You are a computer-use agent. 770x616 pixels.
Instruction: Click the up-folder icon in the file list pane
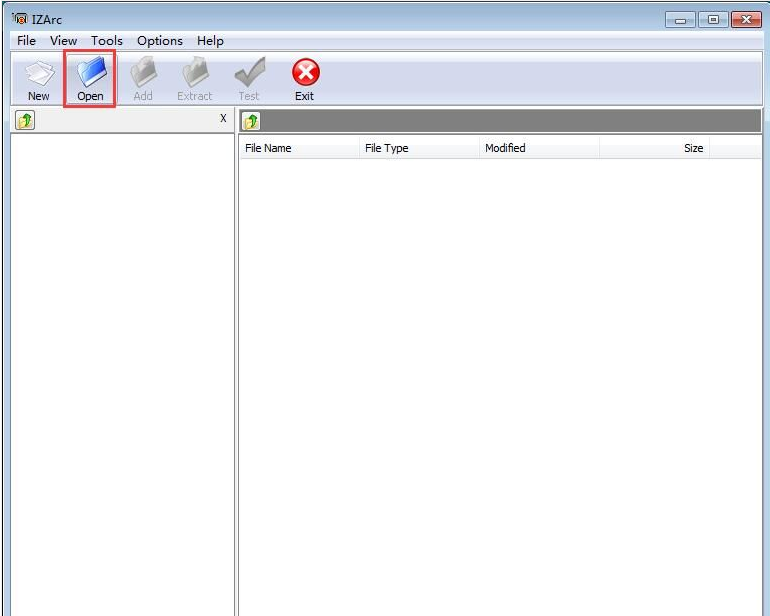tap(251, 121)
